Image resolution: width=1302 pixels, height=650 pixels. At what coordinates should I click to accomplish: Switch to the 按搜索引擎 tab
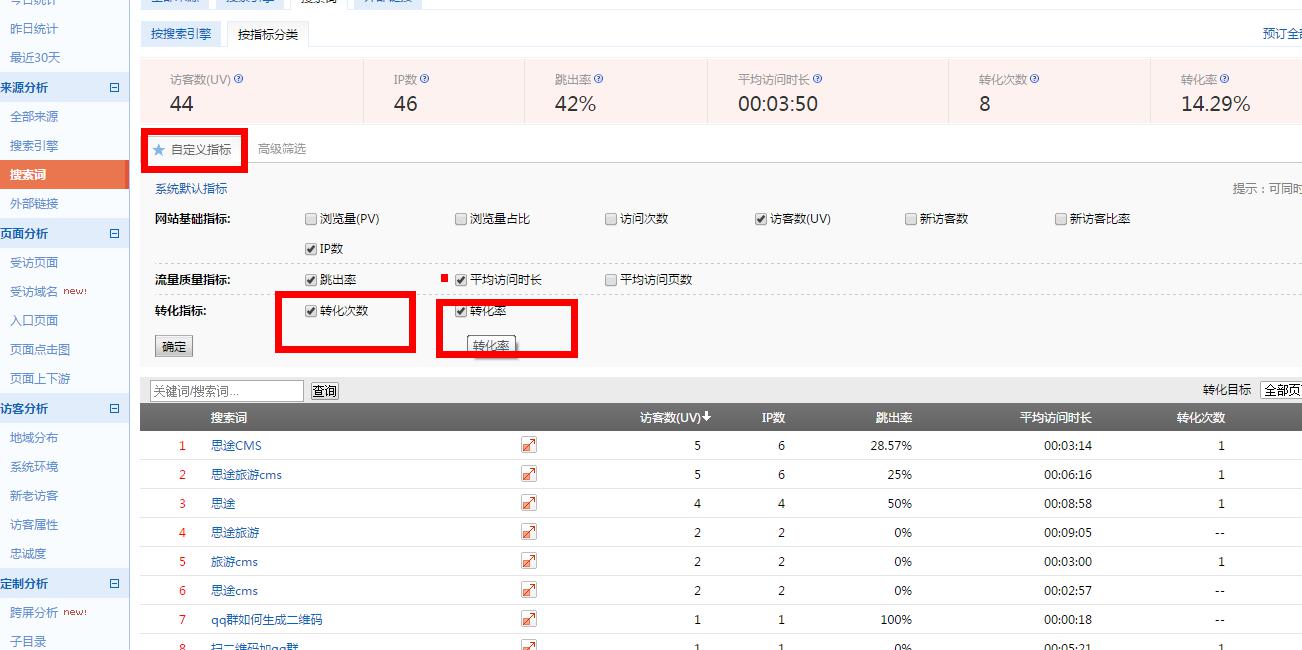point(180,32)
